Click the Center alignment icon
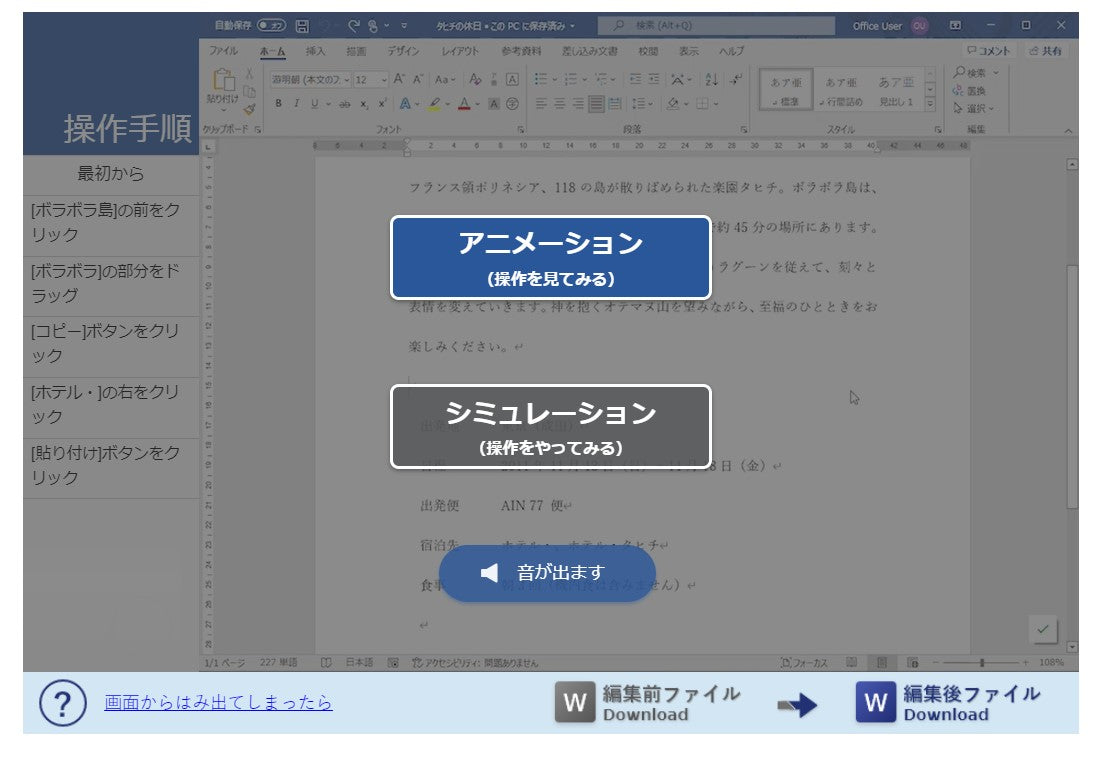The height and width of the screenshot is (762, 1113). coord(560,103)
